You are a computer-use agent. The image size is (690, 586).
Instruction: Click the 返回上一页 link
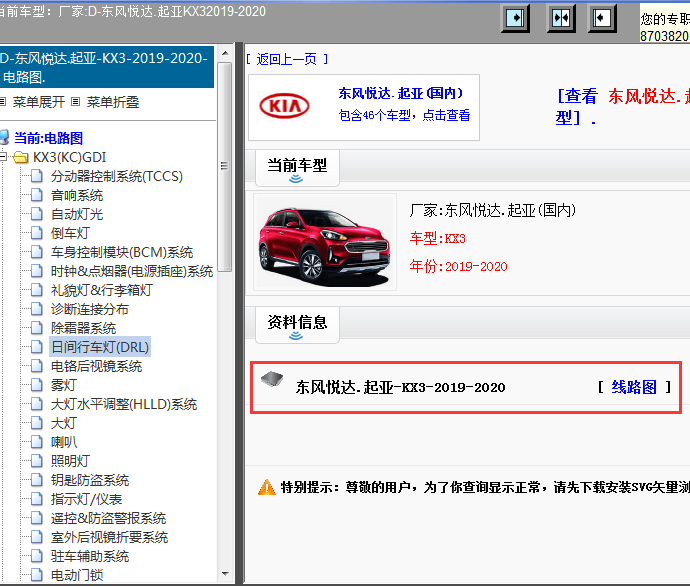click(286, 59)
